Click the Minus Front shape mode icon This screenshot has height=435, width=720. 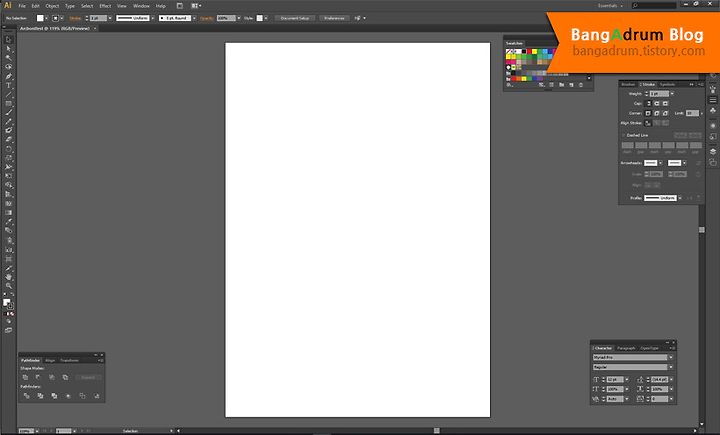click(38, 377)
